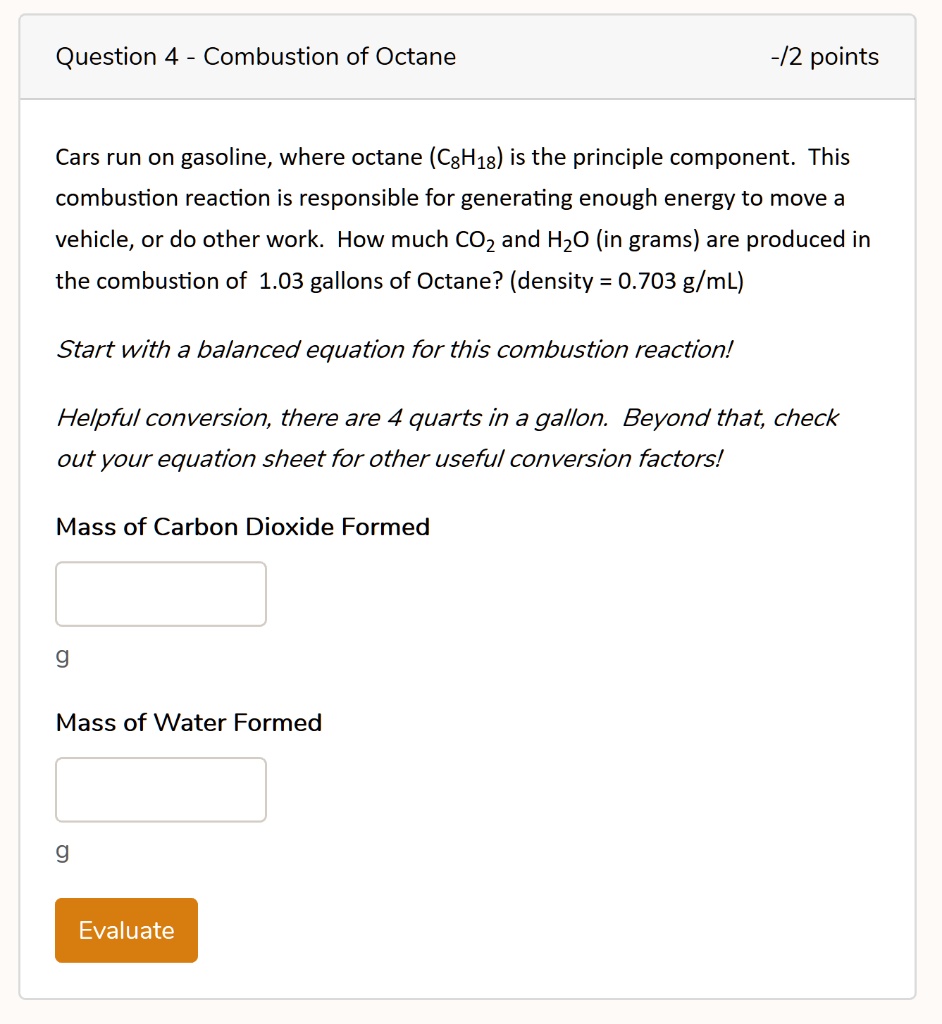
Task: Click the 'Question 4 - Combustion of Octane' title
Action: point(256,57)
